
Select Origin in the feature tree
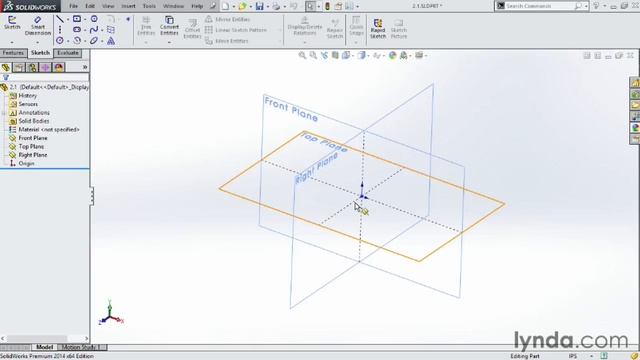tap(26, 164)
